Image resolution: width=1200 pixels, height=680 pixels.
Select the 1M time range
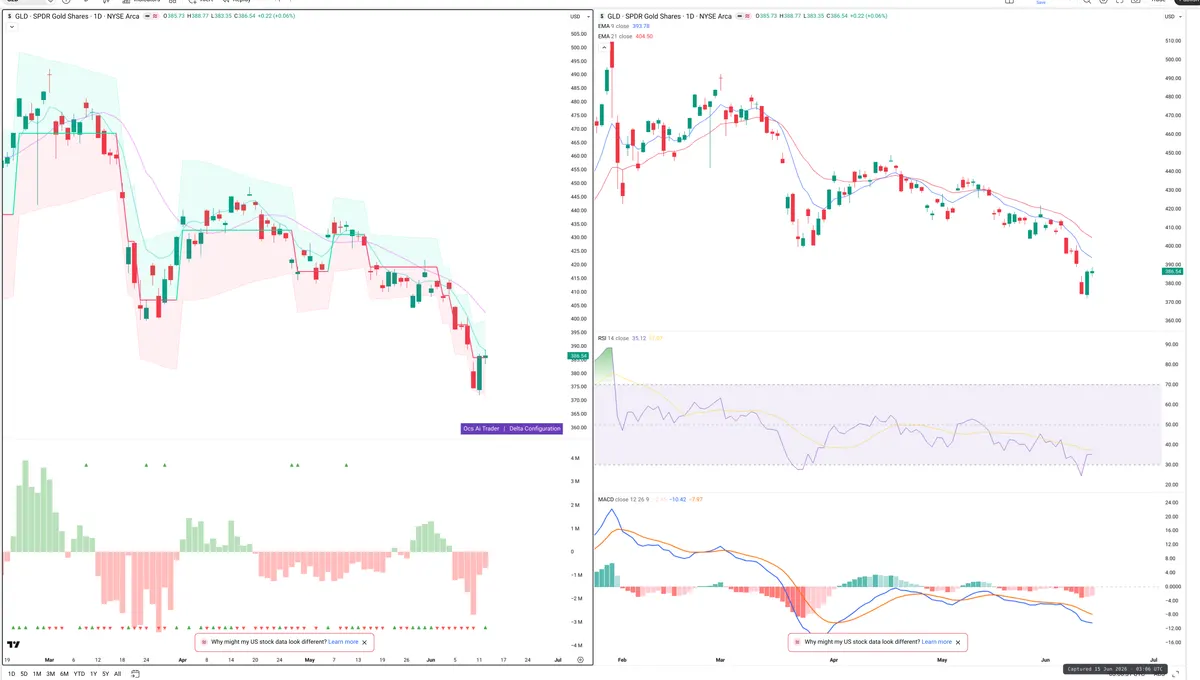tap(37, 674)
